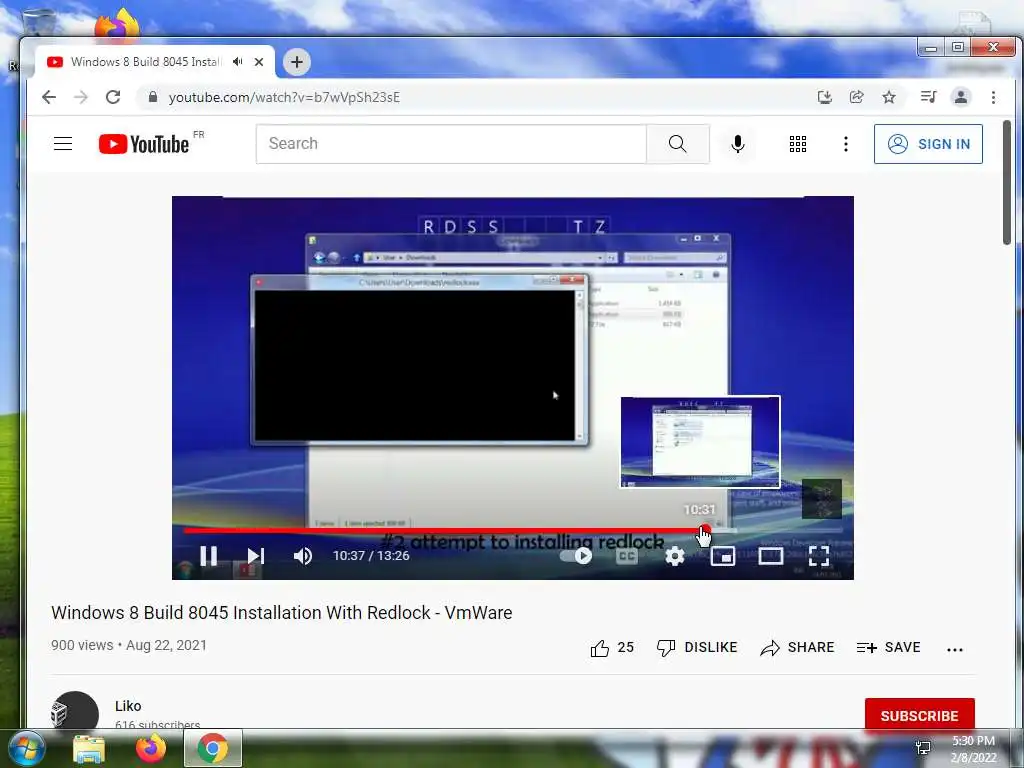Click the DISLIKE button
This screenshot has width=1024, height=768.
697,648
